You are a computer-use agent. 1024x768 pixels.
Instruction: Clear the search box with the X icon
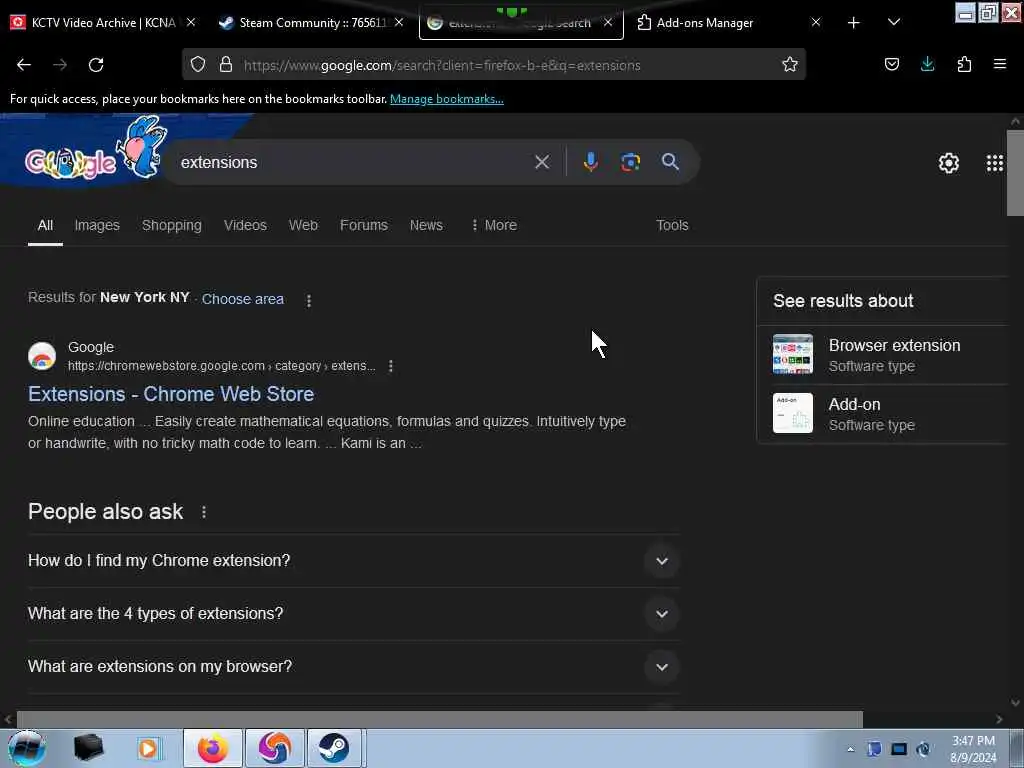pyautogui.click(x=542, y=162)
